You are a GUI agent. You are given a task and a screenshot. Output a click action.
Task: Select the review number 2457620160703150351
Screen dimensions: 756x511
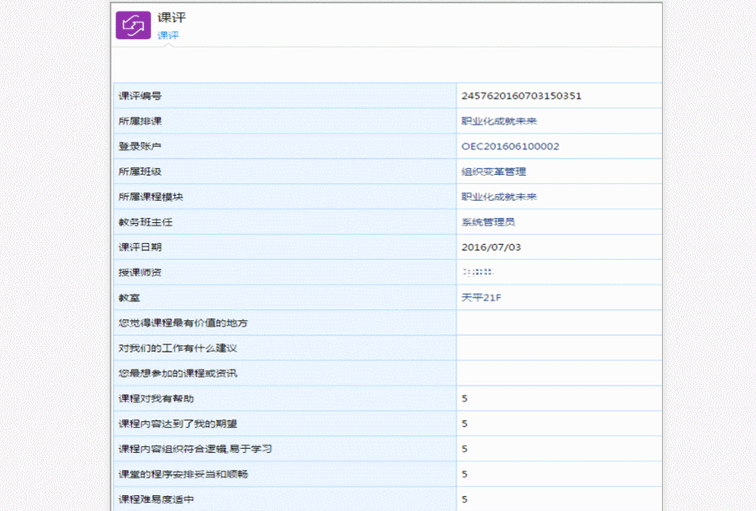click(521, 96)
